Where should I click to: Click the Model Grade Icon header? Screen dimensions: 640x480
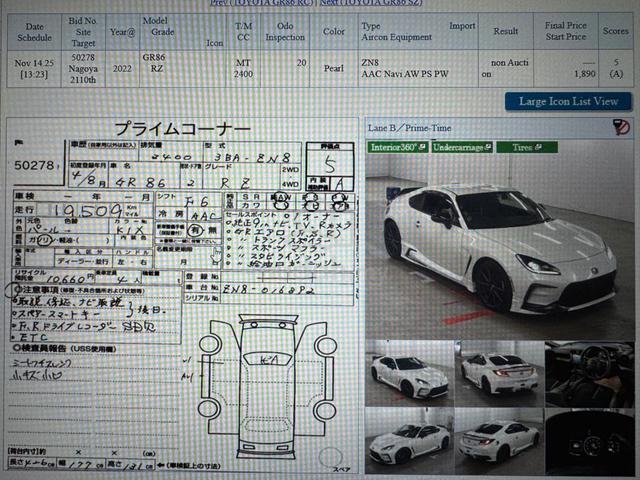[183, 32]
